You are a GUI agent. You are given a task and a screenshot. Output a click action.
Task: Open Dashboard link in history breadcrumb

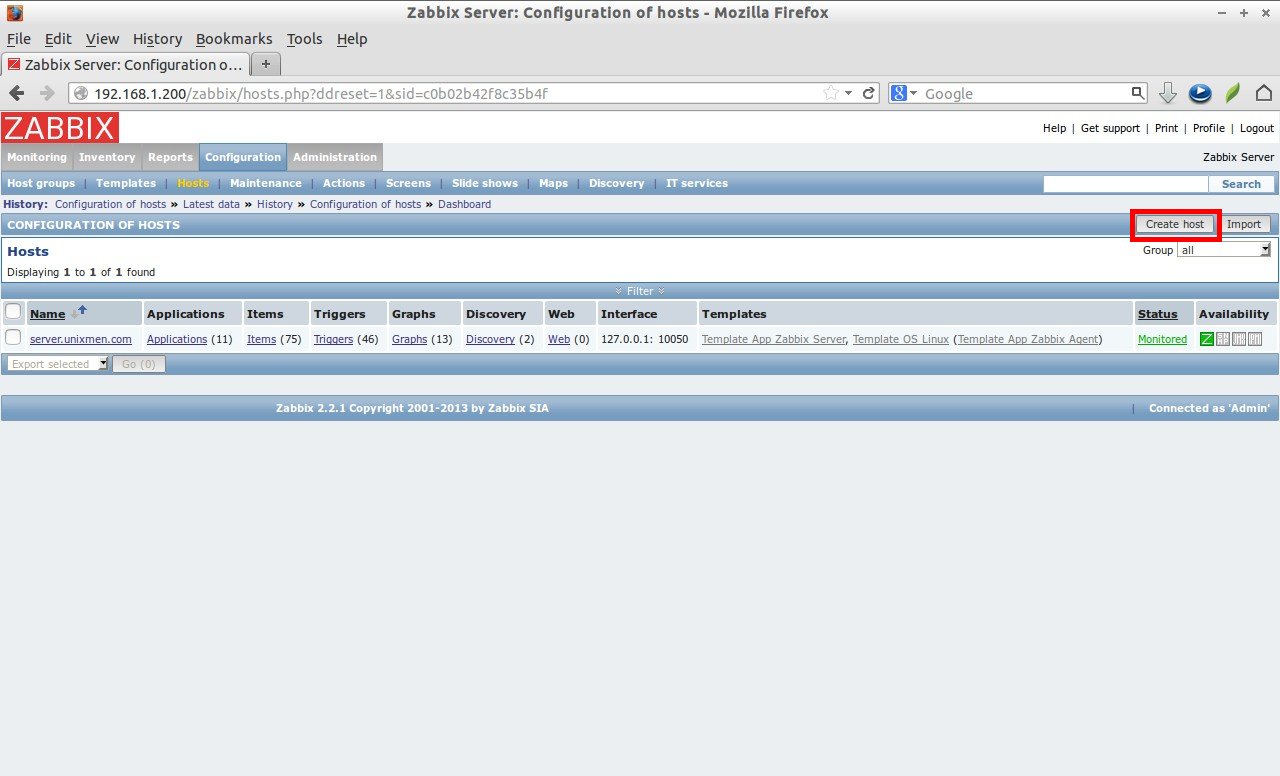(464, 204)
